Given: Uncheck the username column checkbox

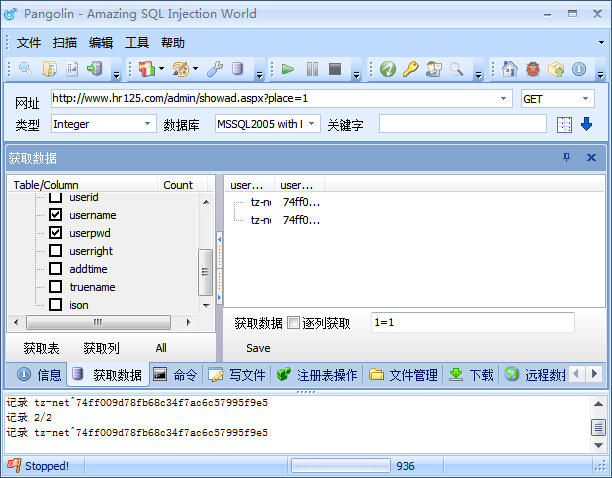Looking at the screenshot, I should [55, 215].
